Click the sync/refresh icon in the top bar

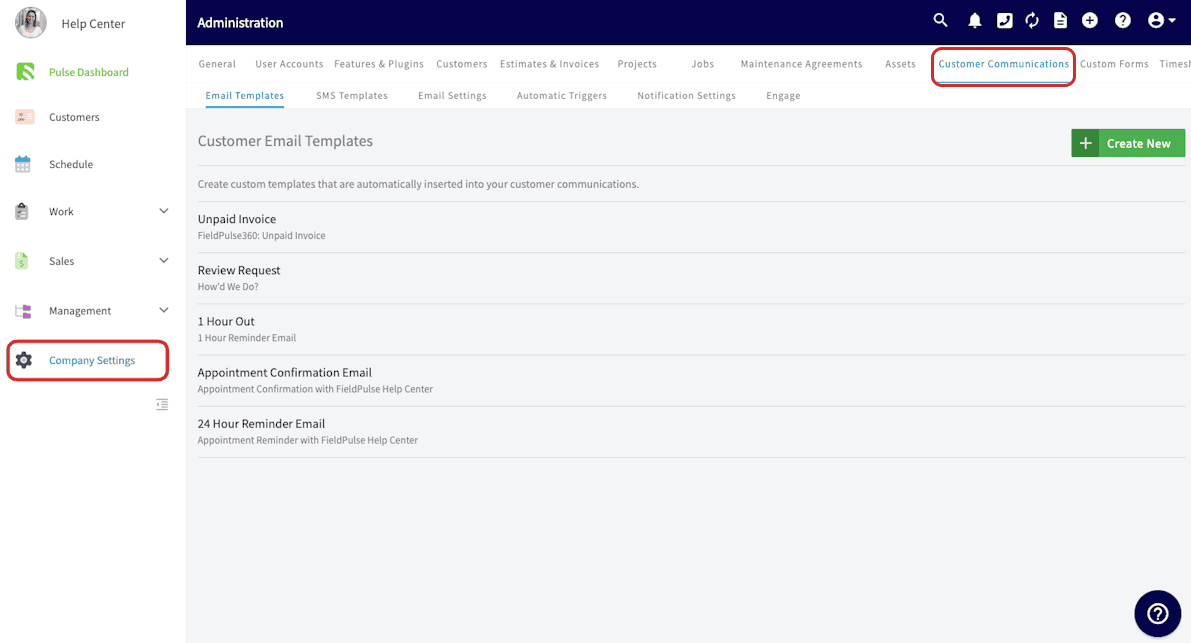tap(1031, 20)
